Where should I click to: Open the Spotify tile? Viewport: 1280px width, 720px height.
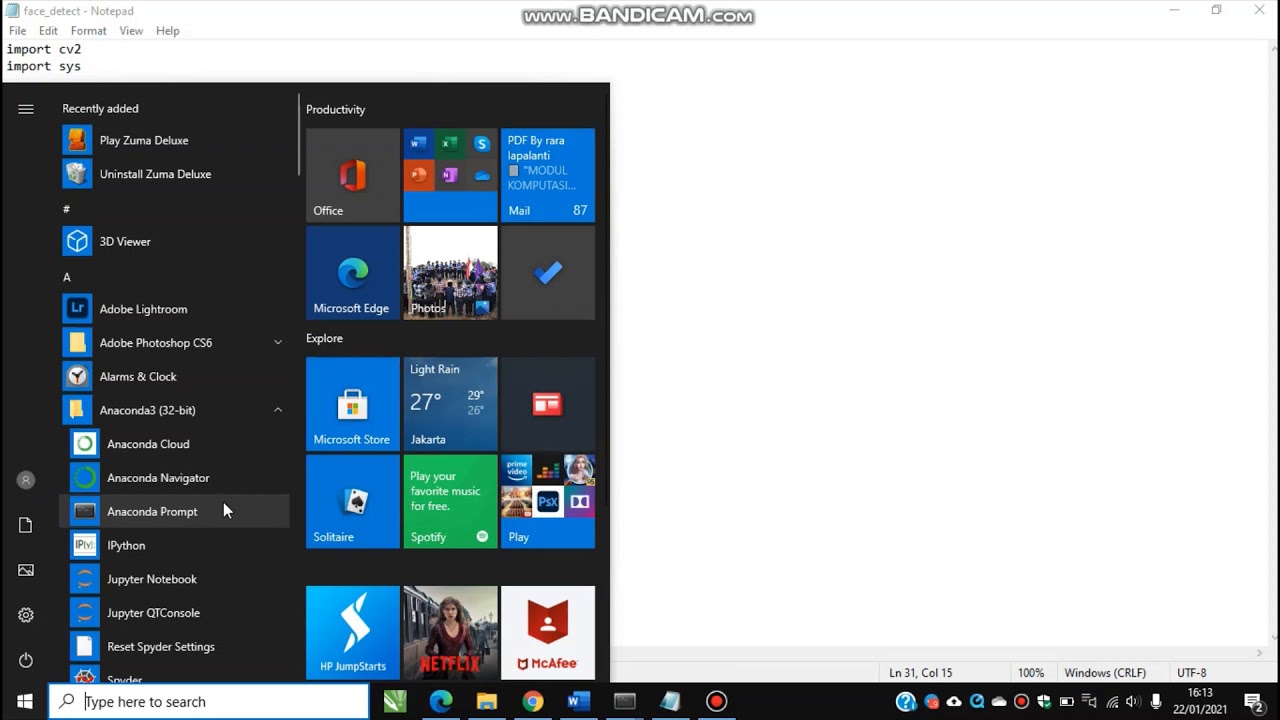450,502
